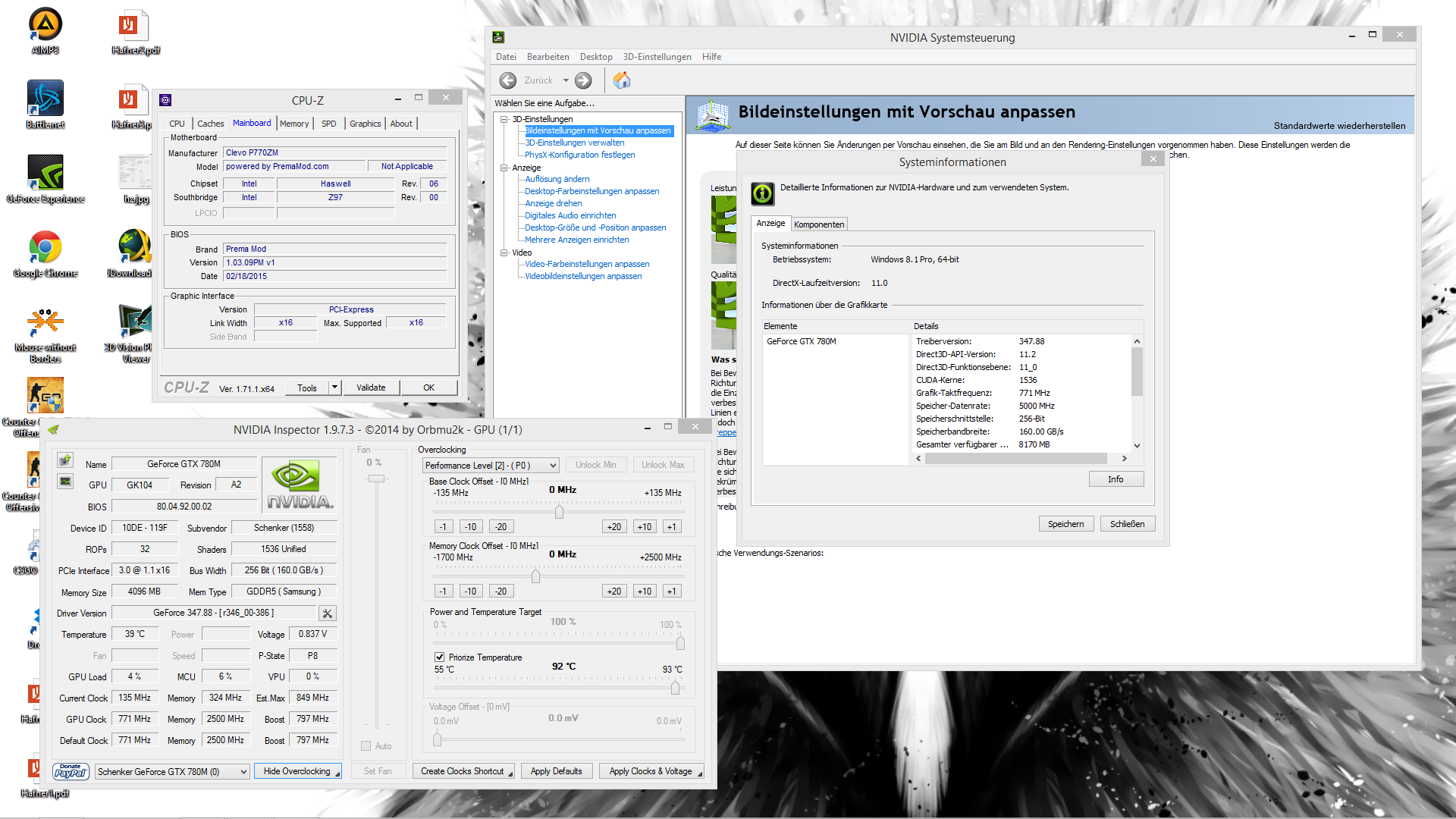Click the sensor monitoring icon beside GPU

[x=65, y=482]
